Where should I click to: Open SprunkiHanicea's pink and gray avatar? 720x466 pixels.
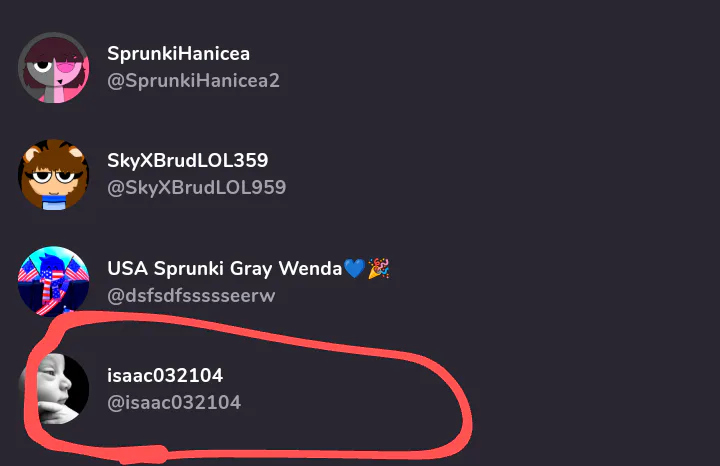(54, 67)
